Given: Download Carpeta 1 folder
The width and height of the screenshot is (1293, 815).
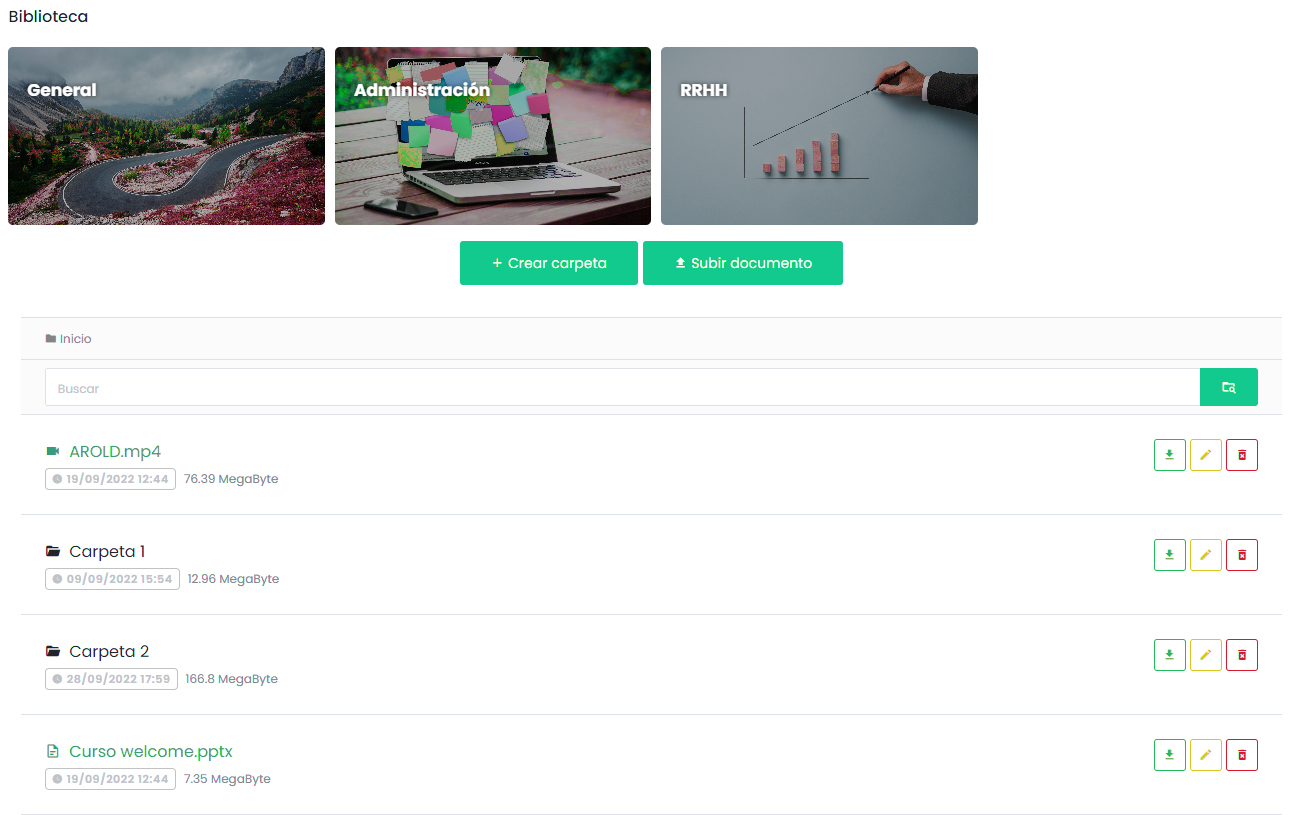Looking at the screenshot, I should [x=1169, y=555].
